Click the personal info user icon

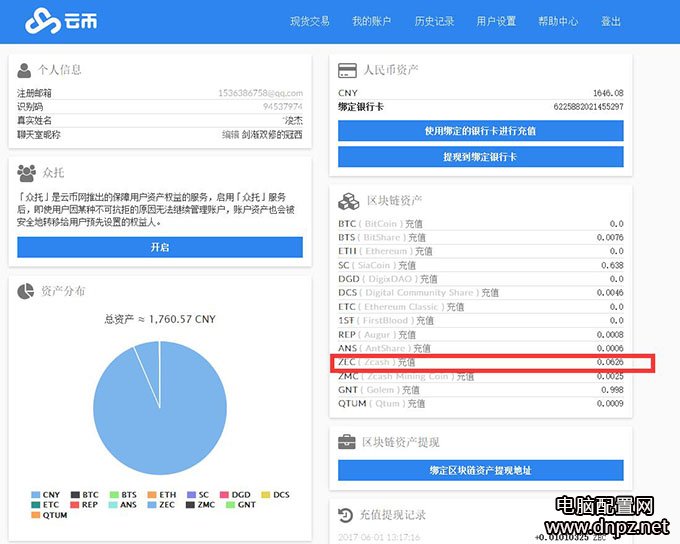(24, 70)
